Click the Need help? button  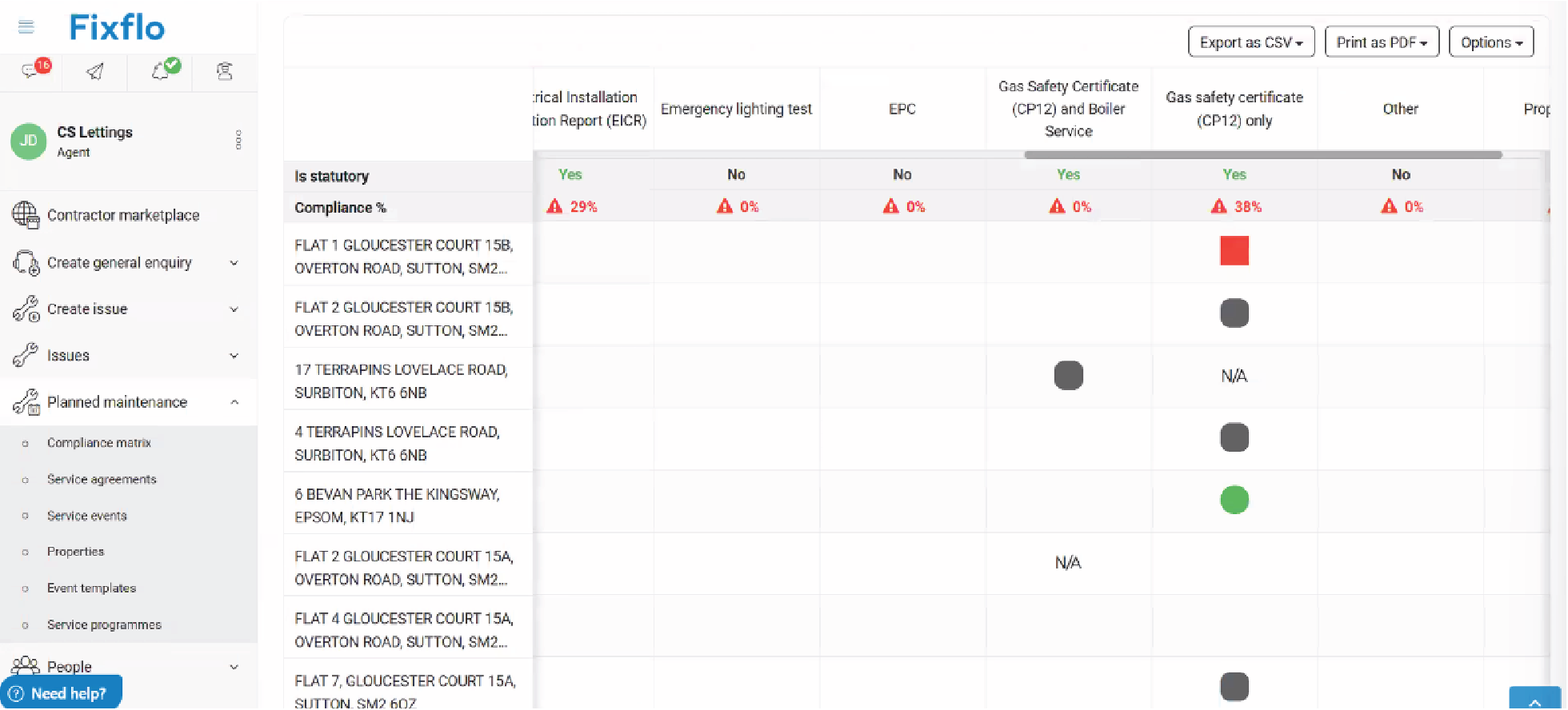point(62,693)
